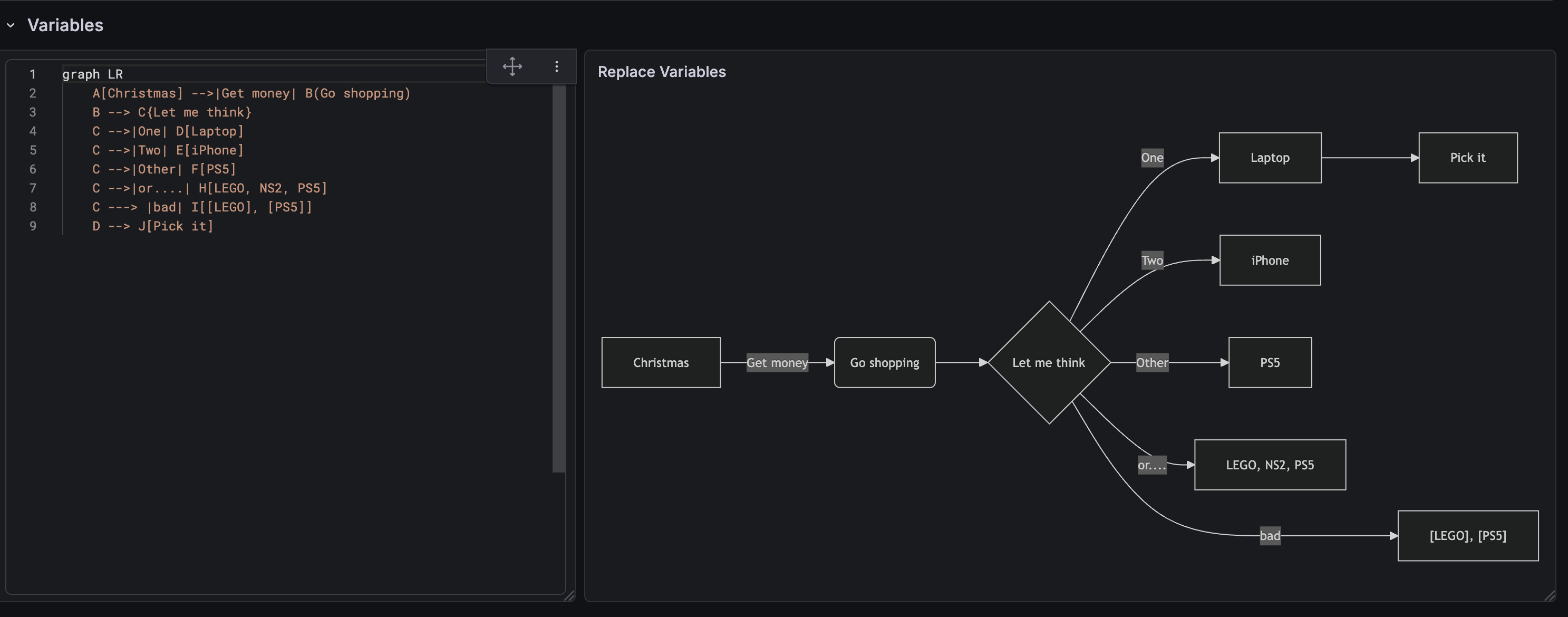The width and height of the screenshot is (1568, 617).
Task: Select the 'LEGO, NS2, PS5' node
Action: point(1269,465)
